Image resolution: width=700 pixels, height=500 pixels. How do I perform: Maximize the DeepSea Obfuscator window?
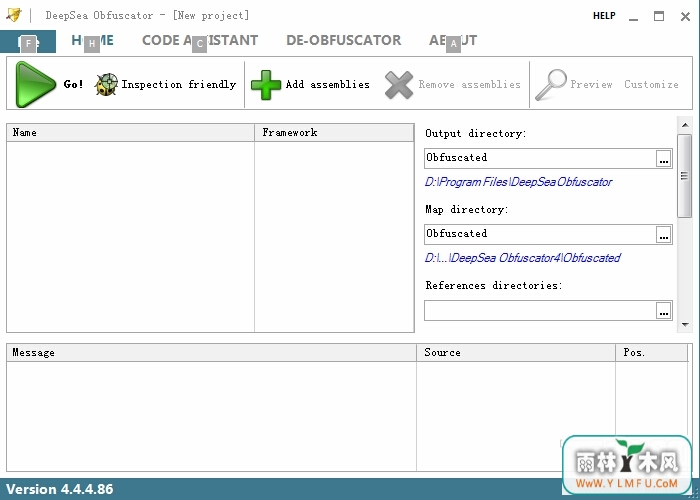point(659,17)
